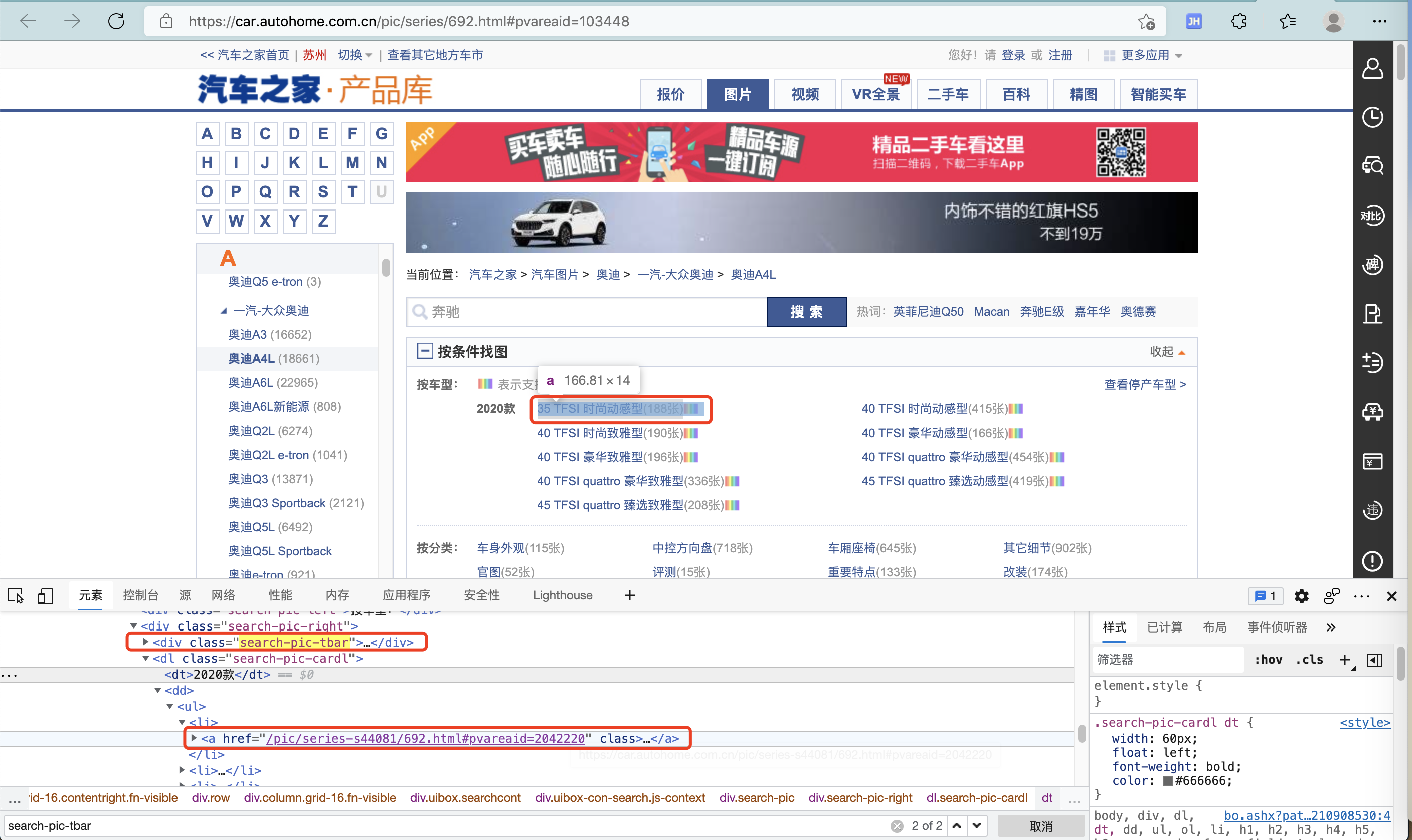The height and width of the screenshot is (840, 1412).
Task: Open browser extensions puzzle icon
Action: click(x=1239, y=22)
